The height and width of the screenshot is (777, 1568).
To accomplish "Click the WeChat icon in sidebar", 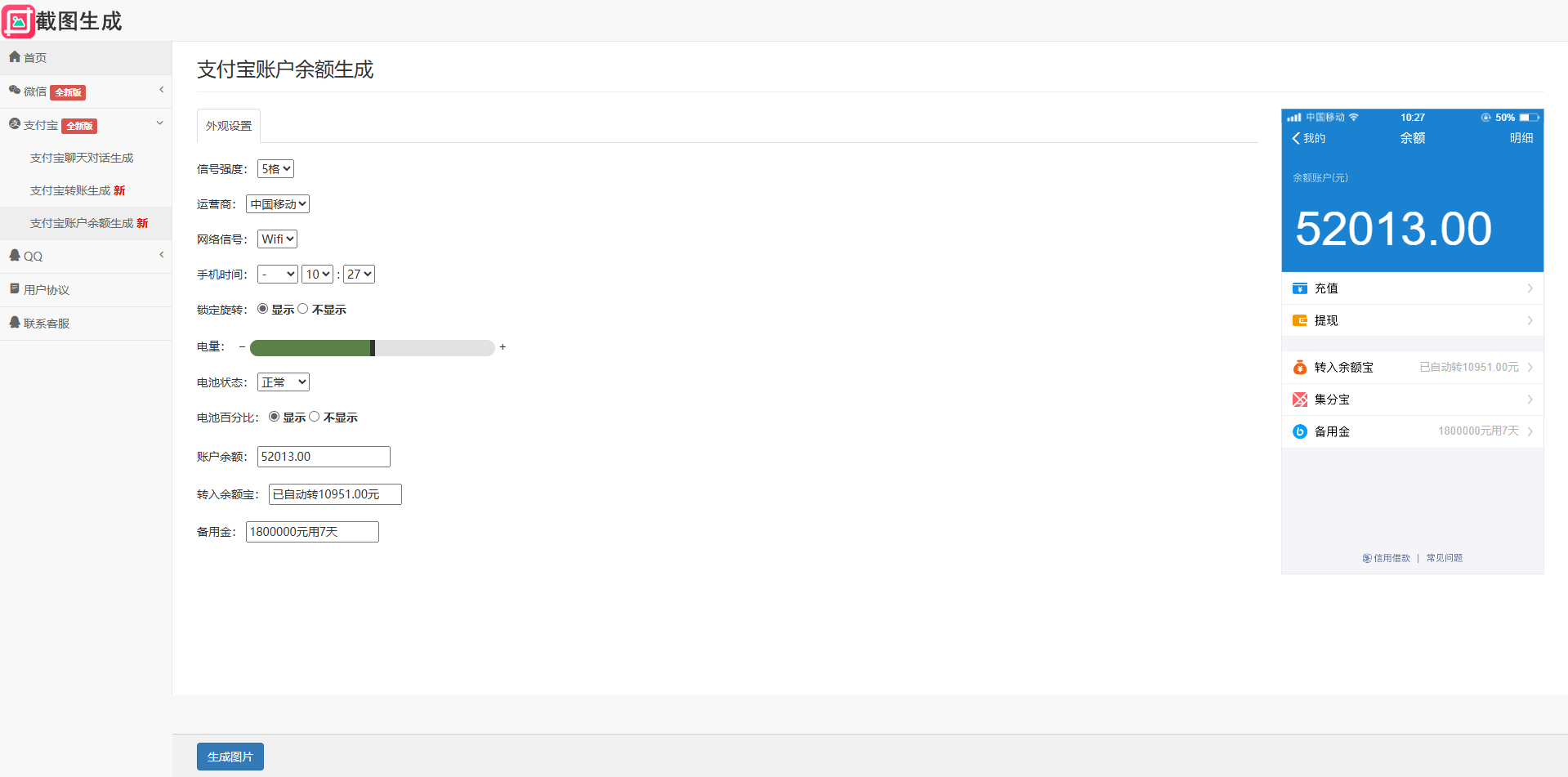I will coord(15,91).
